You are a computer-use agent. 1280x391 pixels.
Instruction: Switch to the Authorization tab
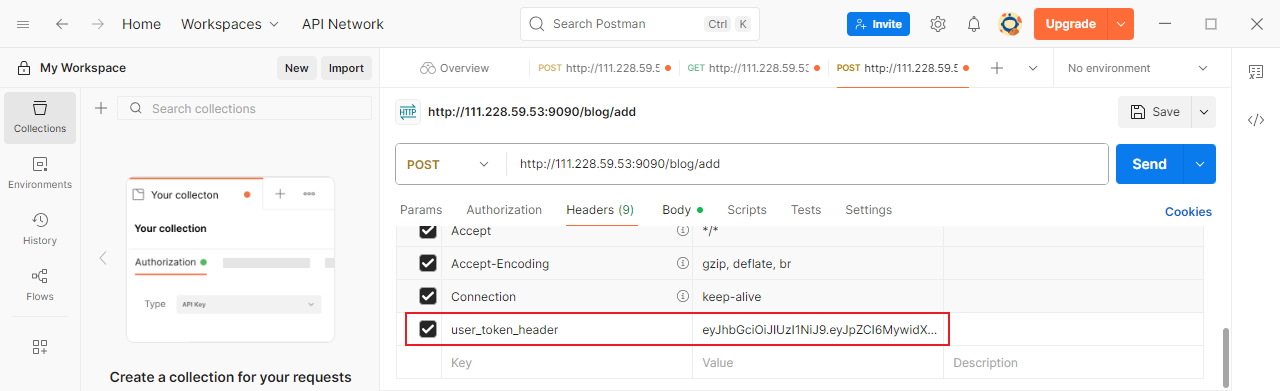coord(504,210)
